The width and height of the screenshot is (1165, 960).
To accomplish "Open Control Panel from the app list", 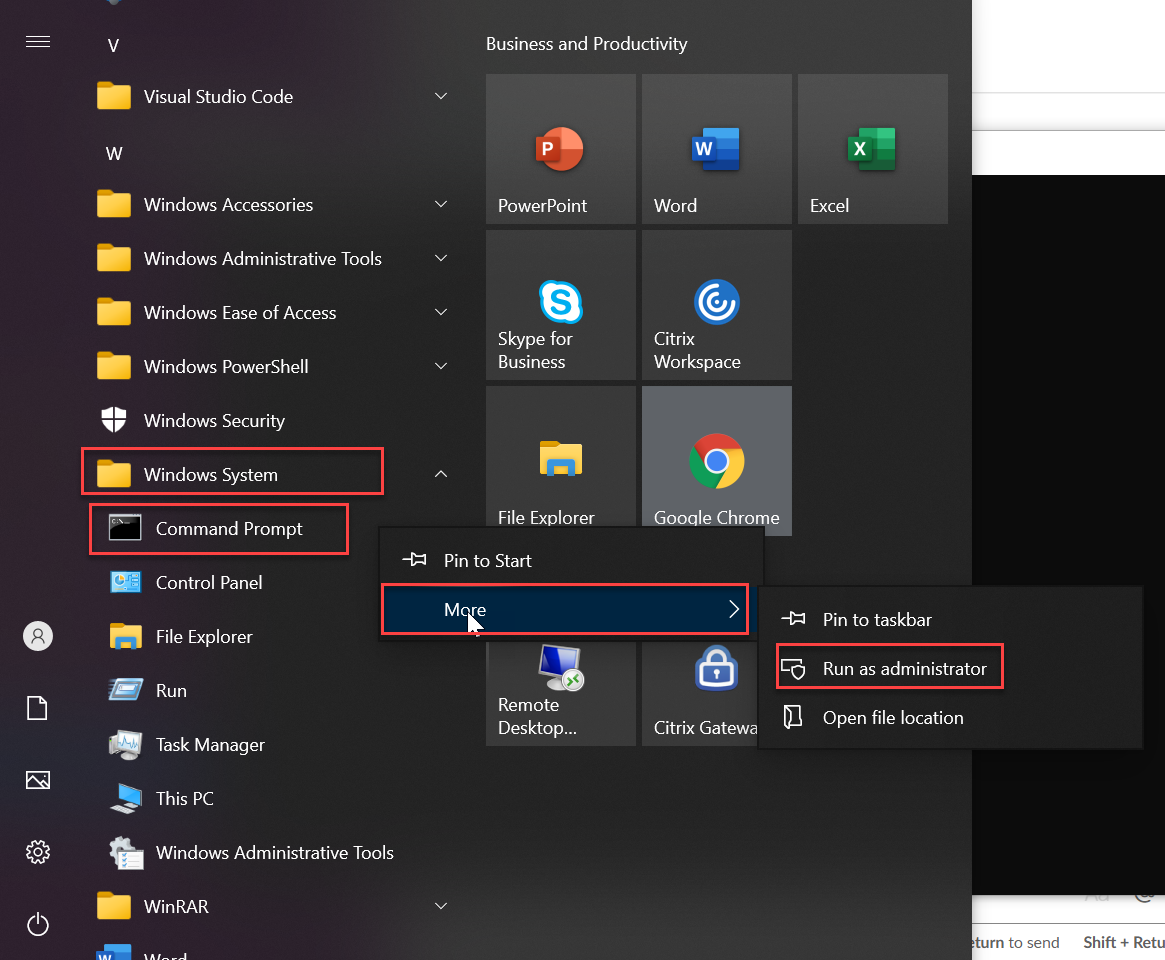I will 208,583.
